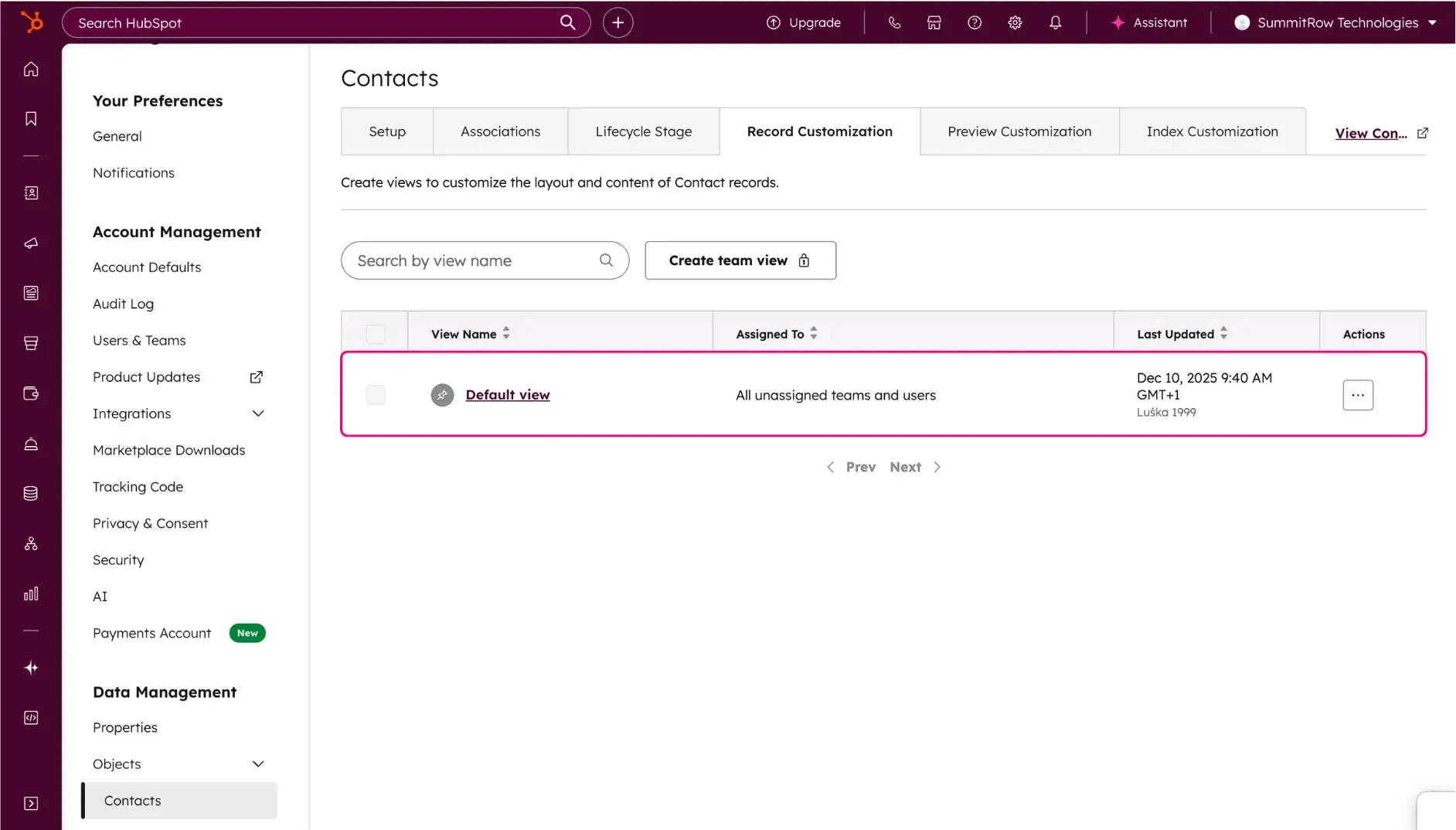Click the pinned view indicator on Default view
Screen dimensions: 1456x830
441,394
